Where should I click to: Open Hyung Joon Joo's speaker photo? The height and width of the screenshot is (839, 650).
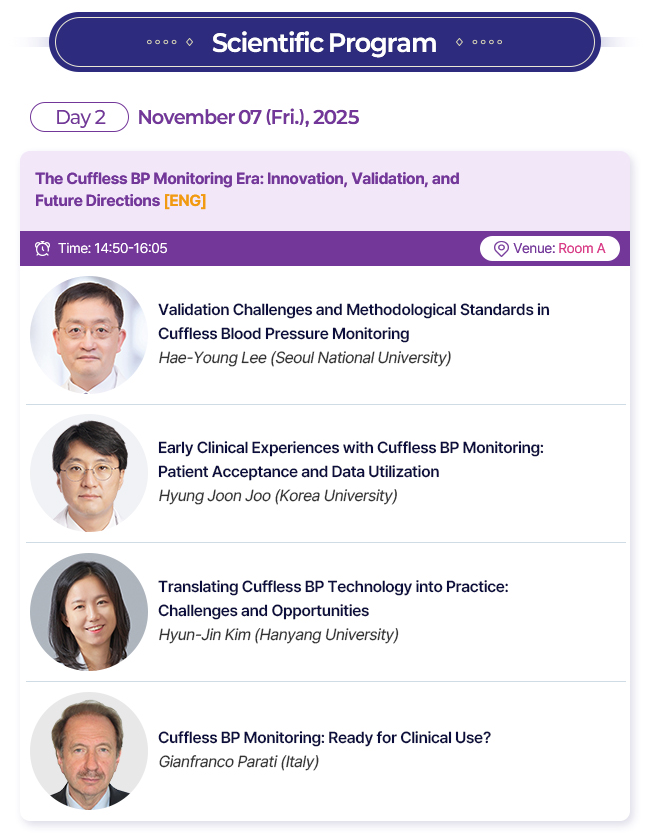click(x=88, y=473)
